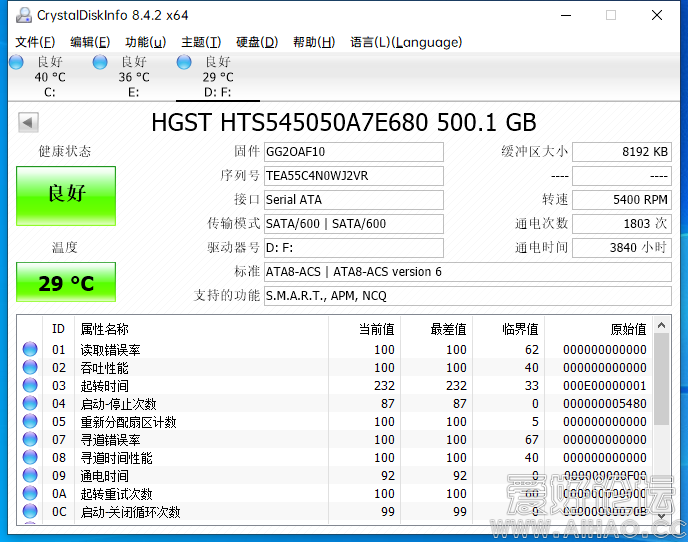Select the C: drive at 40 °C
The width and height of the screenshot is (688, 542).
coord(50,77)
